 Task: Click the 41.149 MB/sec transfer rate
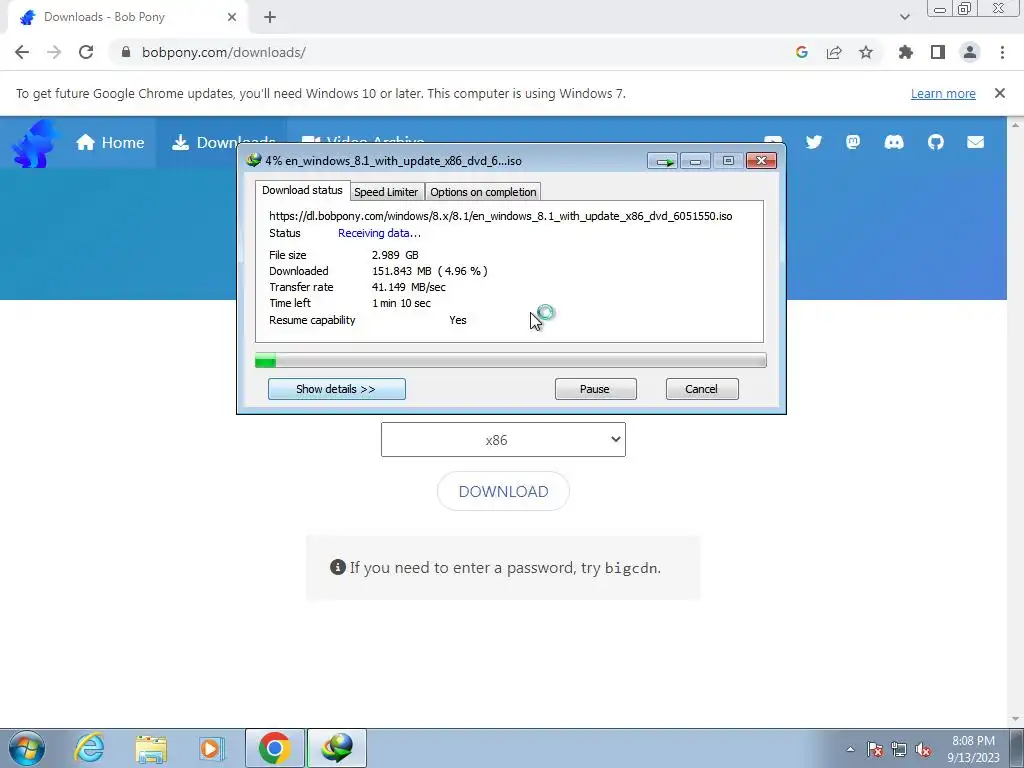tap(409, 287)
